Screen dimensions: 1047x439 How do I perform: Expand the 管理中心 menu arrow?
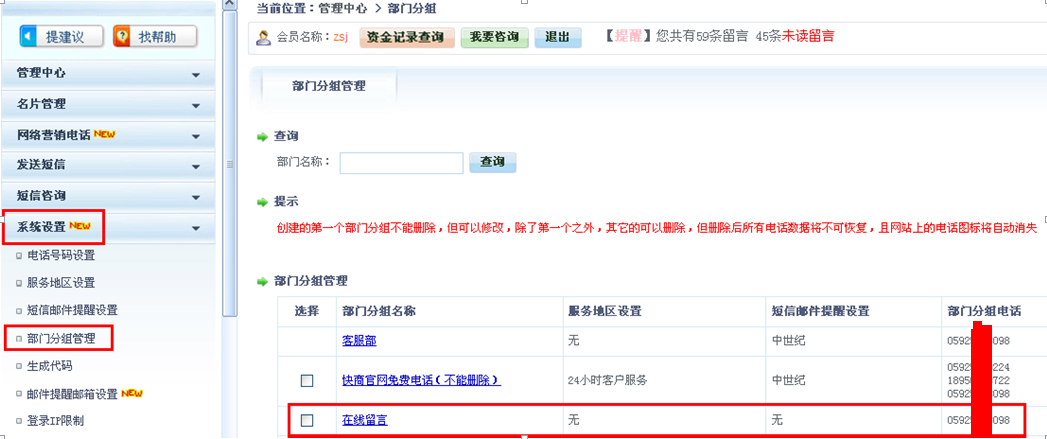pyautogui.click(x=196, y=74)
